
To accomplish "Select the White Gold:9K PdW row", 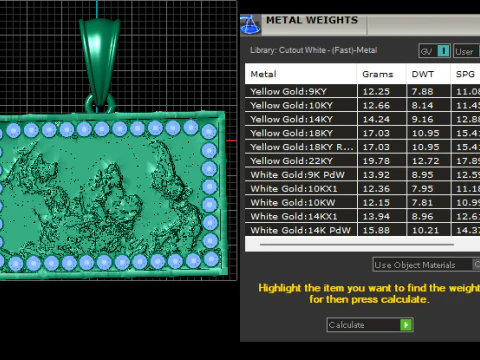I will 362,175.
